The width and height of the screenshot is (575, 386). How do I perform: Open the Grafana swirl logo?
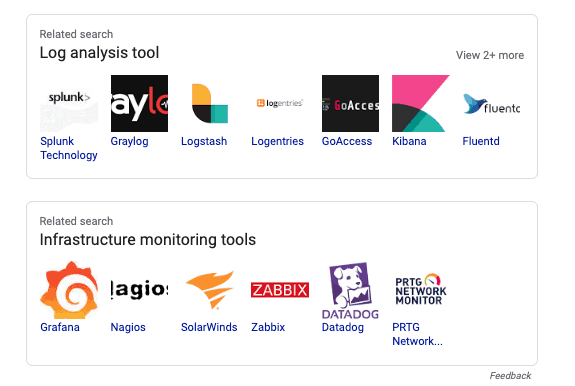(x=69, y=290)
